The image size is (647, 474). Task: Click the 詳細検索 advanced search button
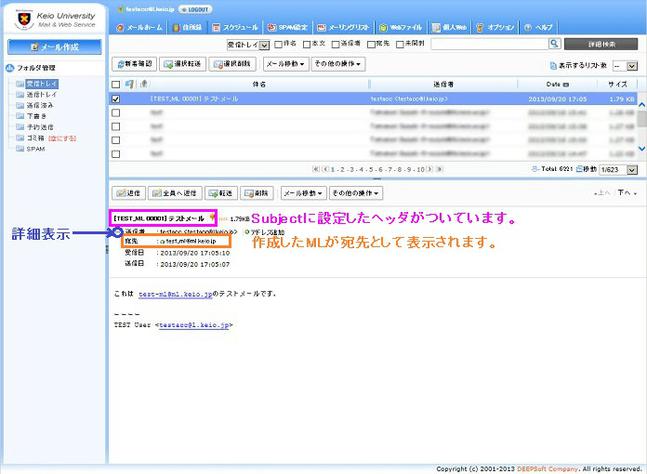coord(600,45)
